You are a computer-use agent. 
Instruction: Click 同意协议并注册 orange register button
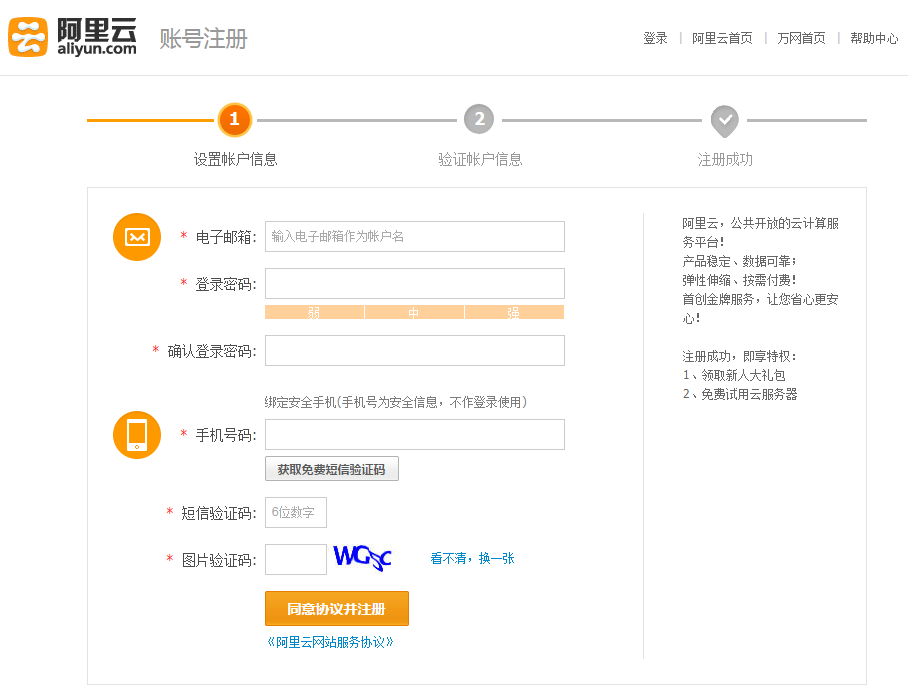336,608
